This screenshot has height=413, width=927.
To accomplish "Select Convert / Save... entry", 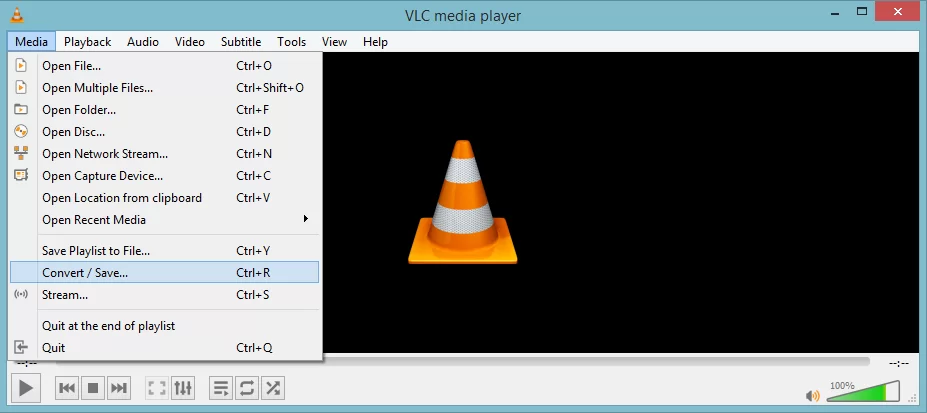I will (x=165, y=272).
